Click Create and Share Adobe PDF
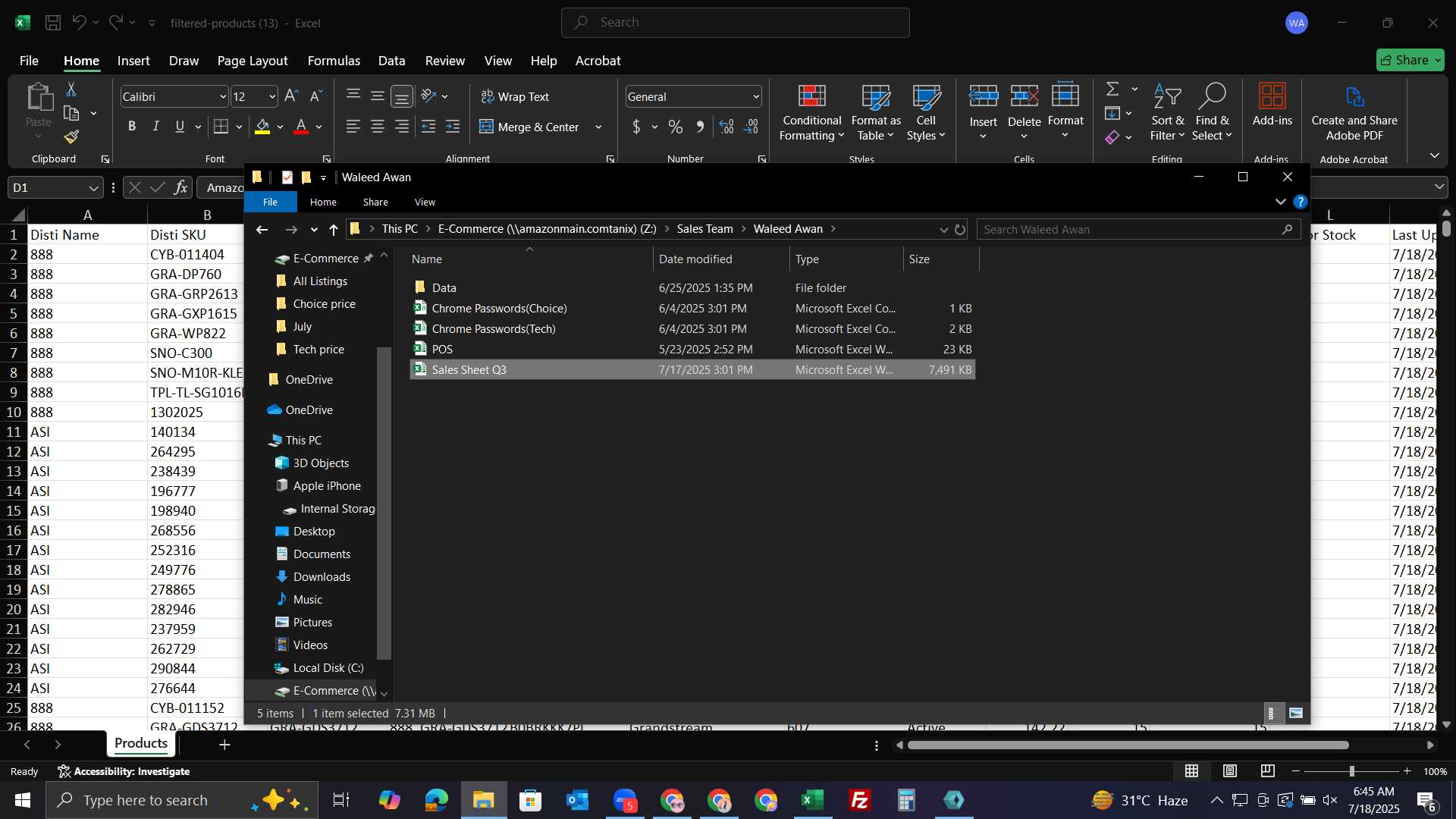This screenshot has width=1456, height=819. [1354, 112]
